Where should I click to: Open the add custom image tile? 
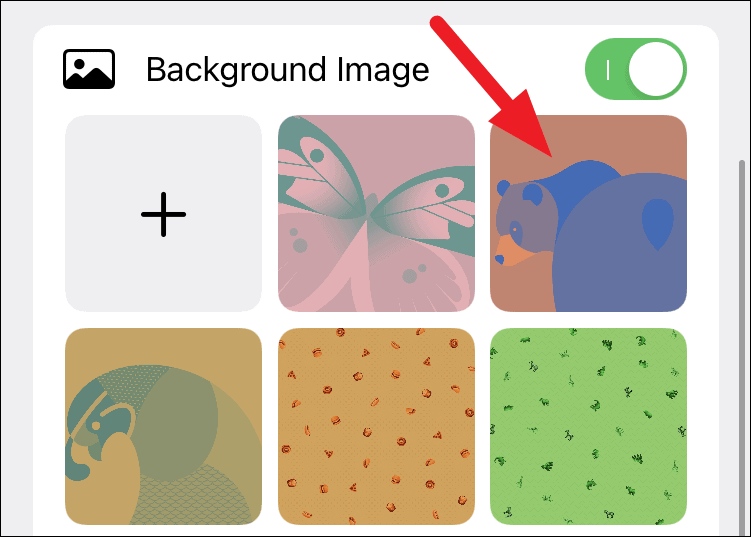coord(163,214)
